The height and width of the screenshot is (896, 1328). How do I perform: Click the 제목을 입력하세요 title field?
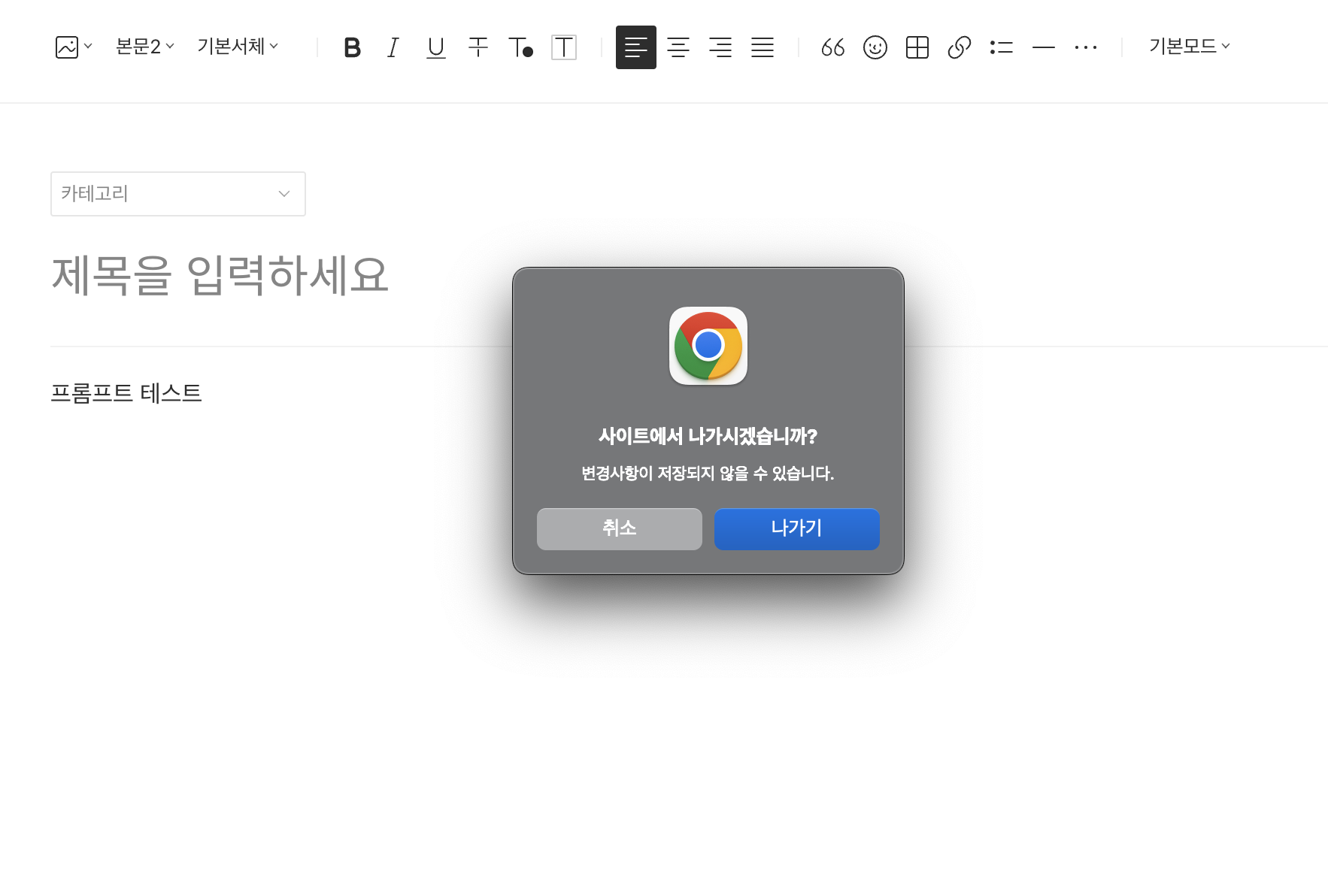point(220,275)
